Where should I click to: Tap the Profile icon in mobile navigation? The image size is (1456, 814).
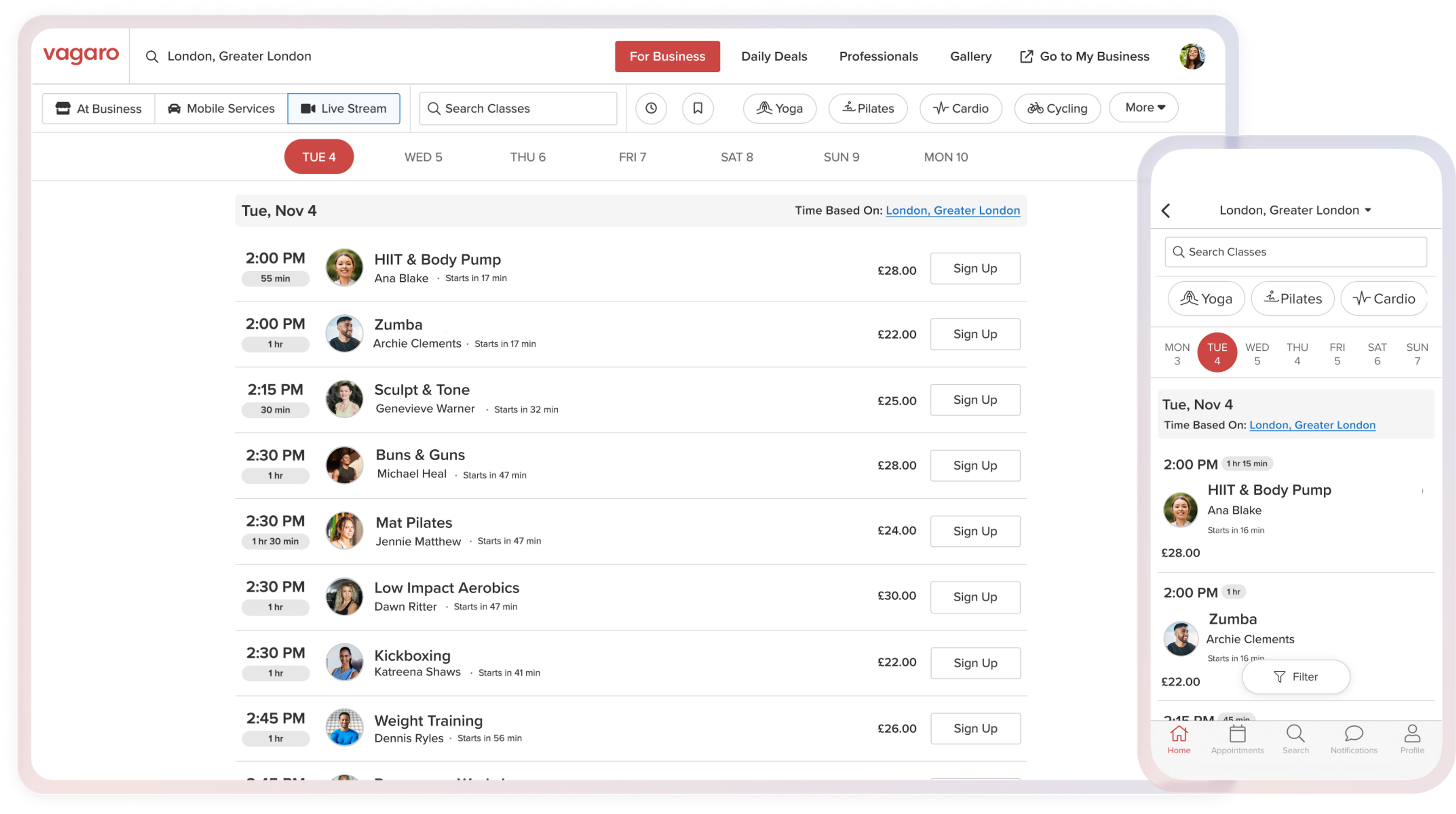(1412, 739)
